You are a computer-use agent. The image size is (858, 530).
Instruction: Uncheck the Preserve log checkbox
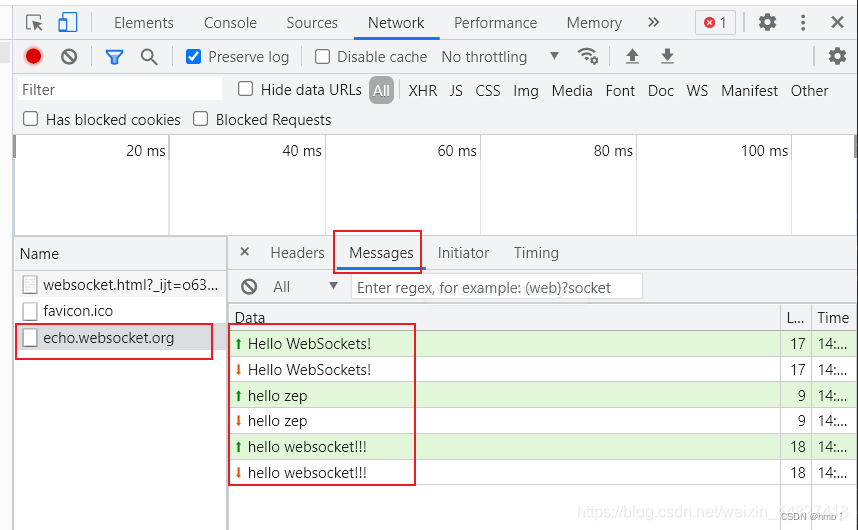tap(194, 57)
